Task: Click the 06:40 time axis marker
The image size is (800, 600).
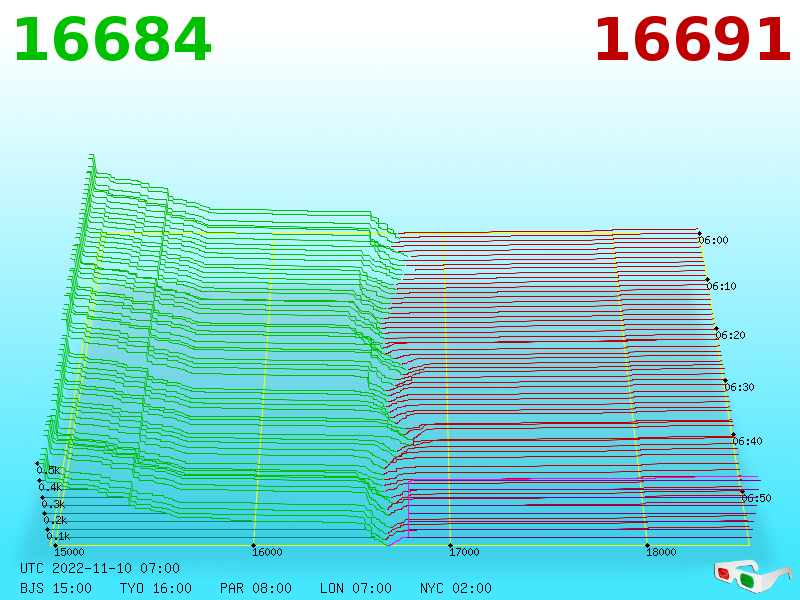Action: tap(747, 441)
